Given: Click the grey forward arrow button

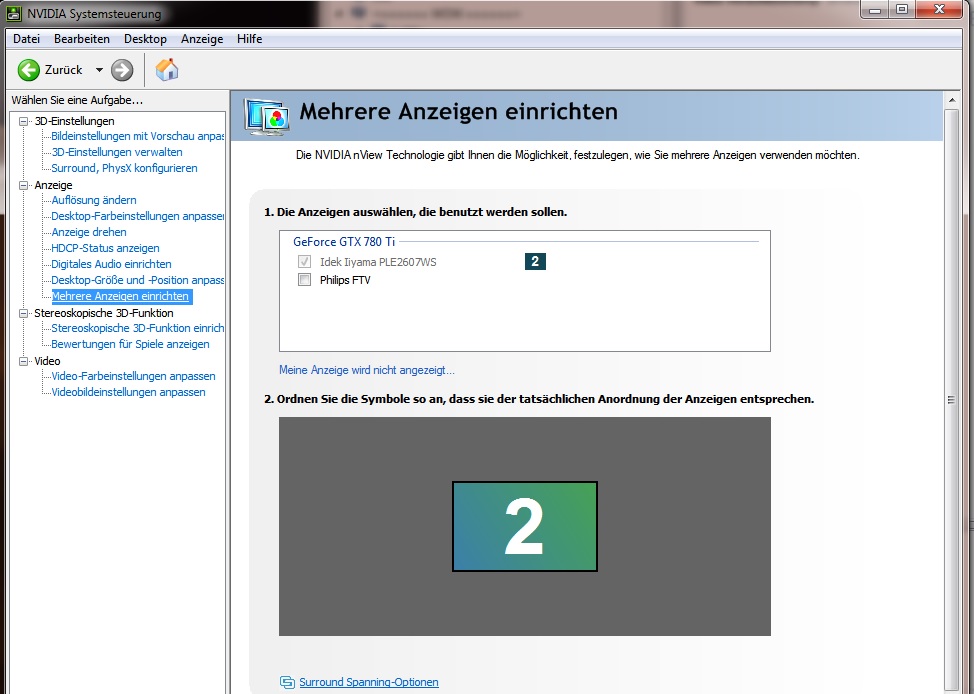Looking at the screenshot, I should [122, 70].
